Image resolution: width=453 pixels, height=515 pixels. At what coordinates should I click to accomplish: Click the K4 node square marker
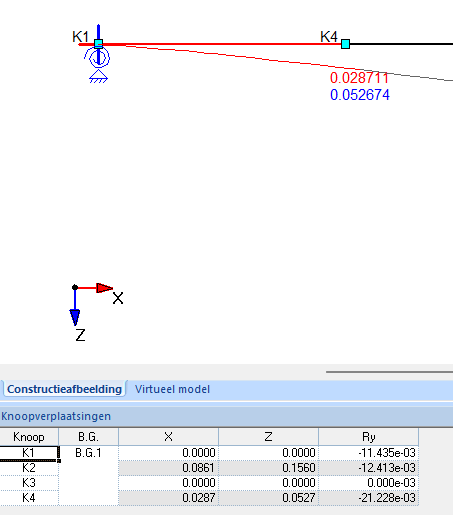pos(345,44)
